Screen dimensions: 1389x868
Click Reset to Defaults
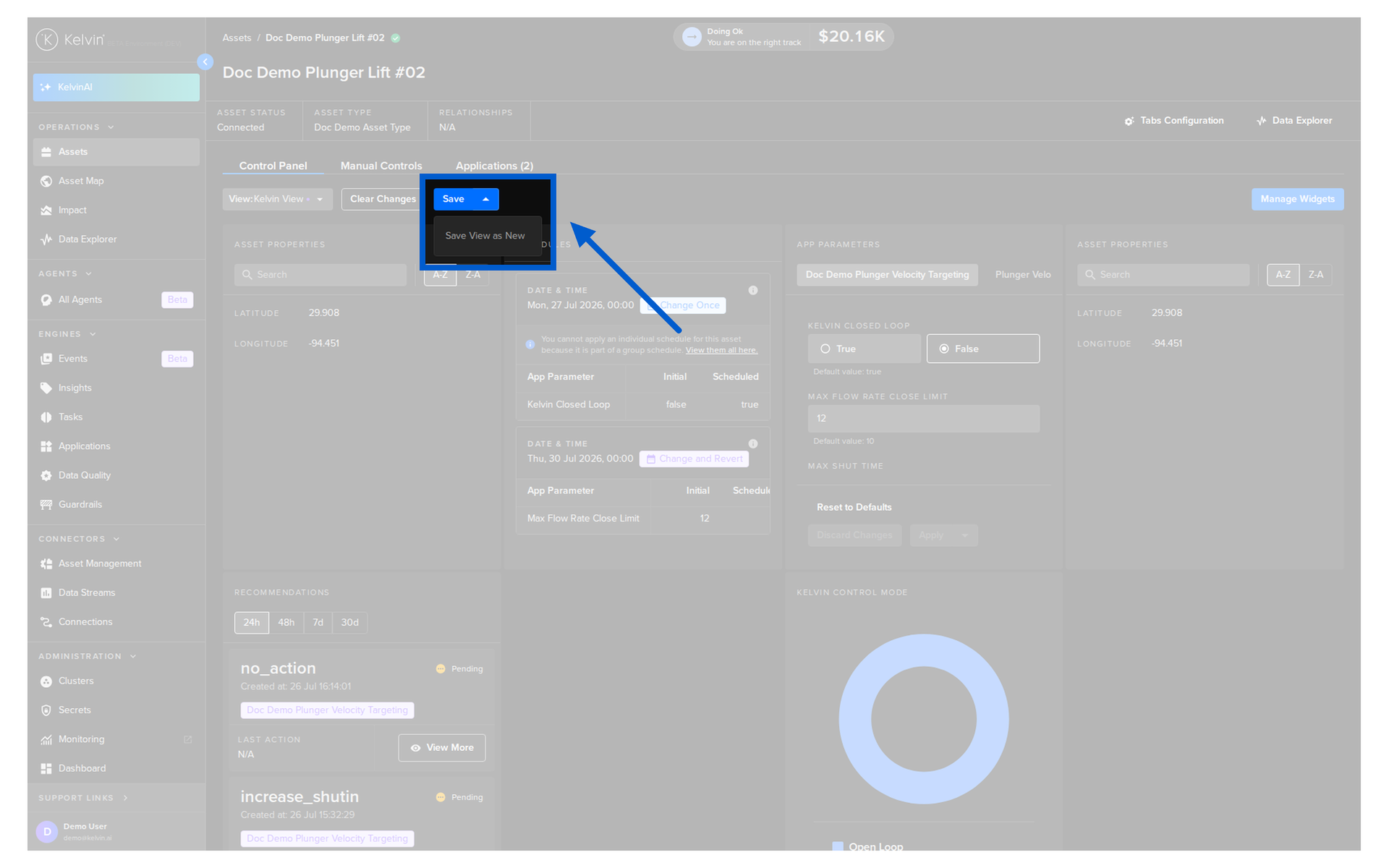click(x=854, y=508)
